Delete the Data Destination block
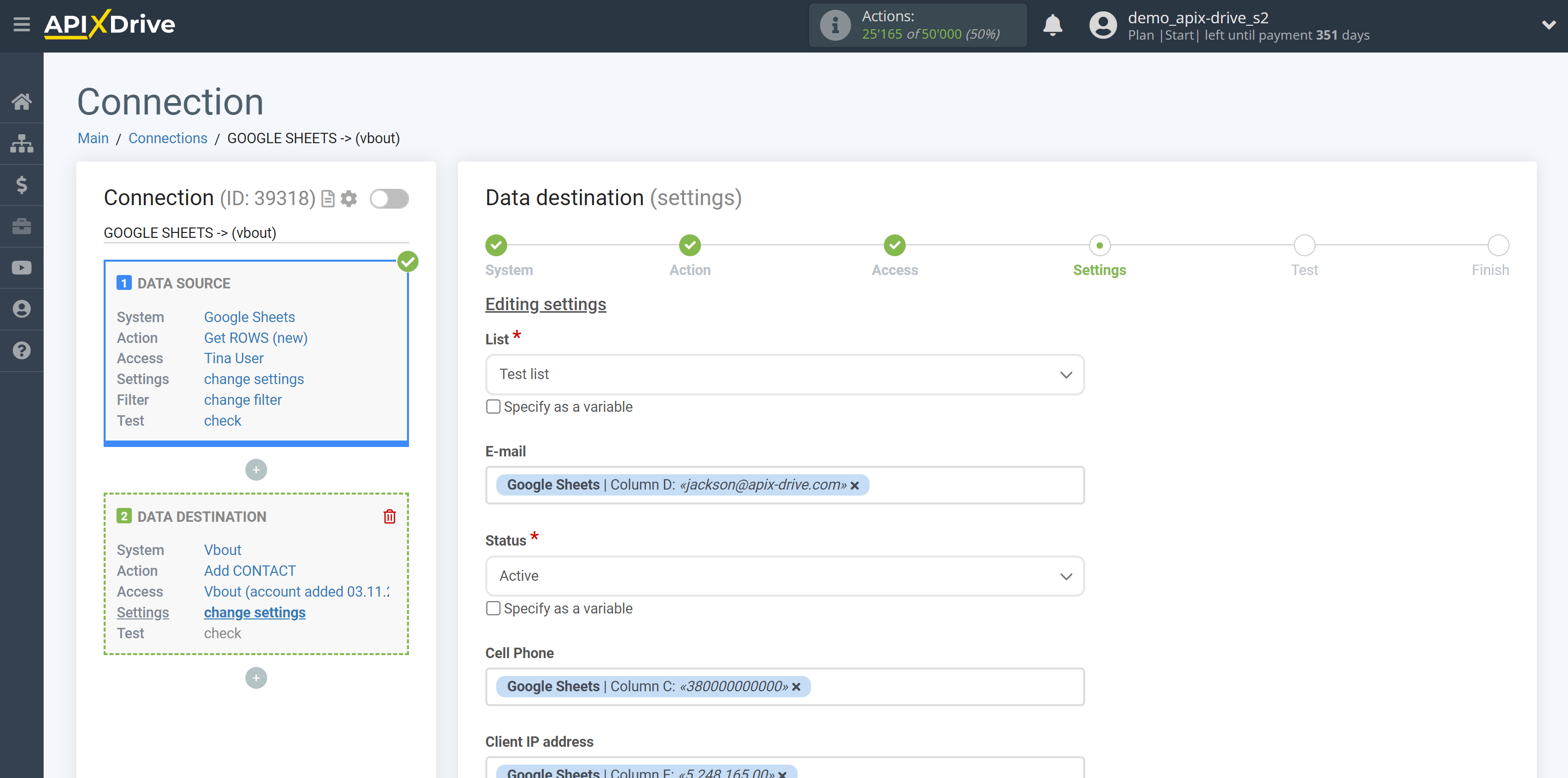Viewport: 1568px width, 778px height. pyautogui.click(x=390, y=516)
